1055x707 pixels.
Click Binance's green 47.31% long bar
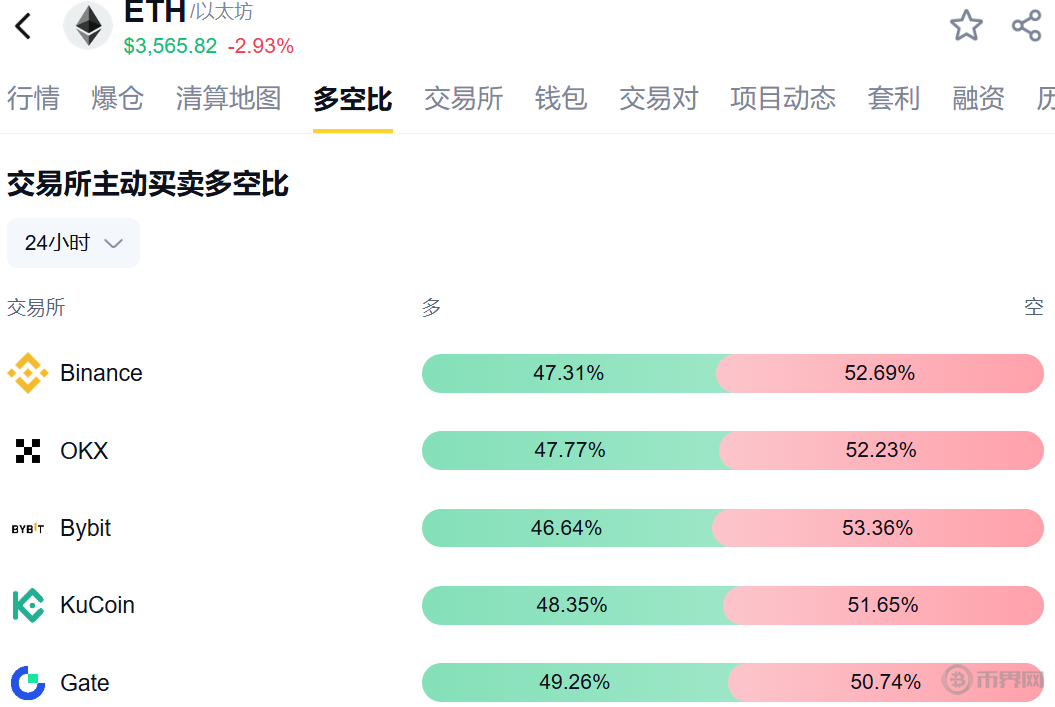click(568, 373)
